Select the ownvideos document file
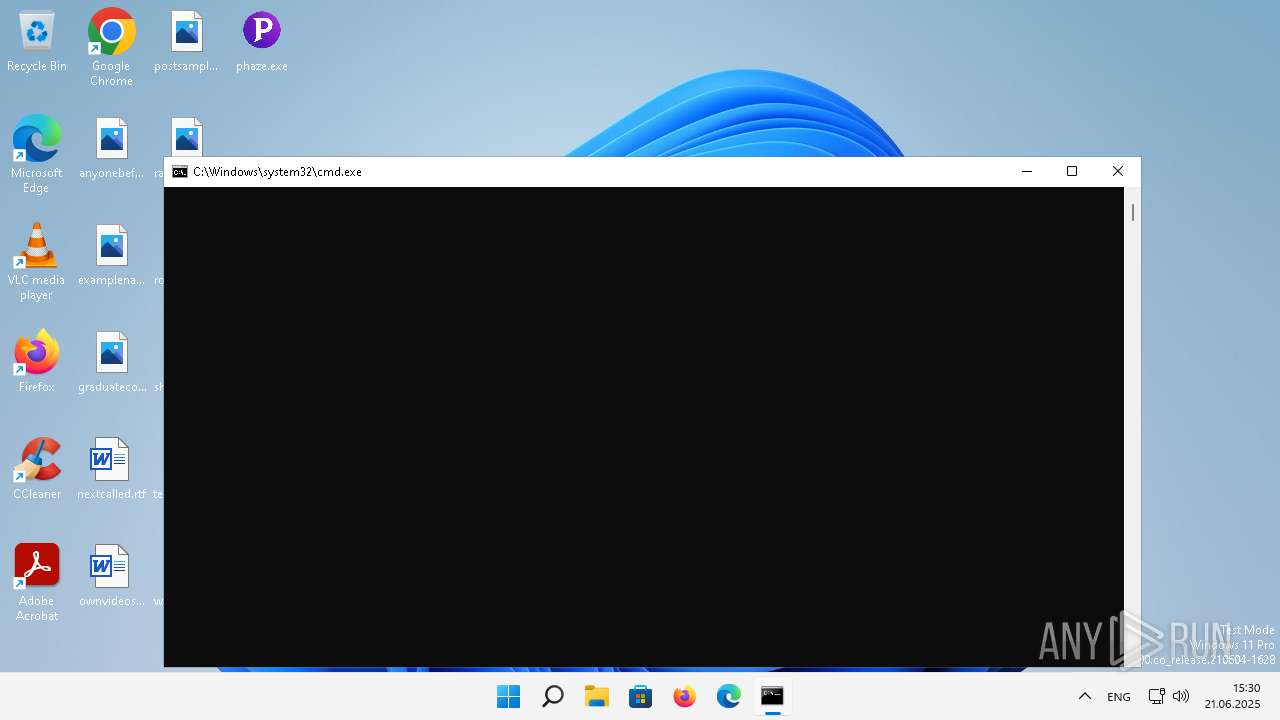This screenshot has width=1280, height=720. click(111, 577)
